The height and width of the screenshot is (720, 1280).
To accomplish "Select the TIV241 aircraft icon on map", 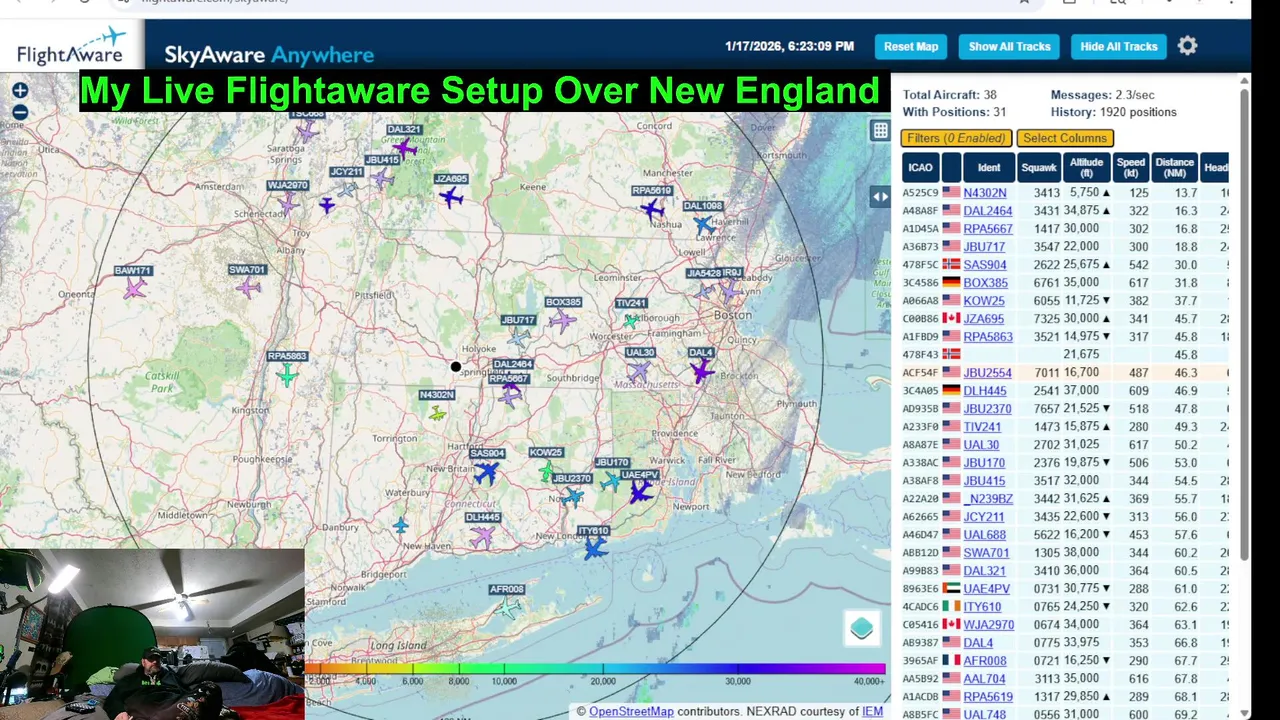I will 631,321.
